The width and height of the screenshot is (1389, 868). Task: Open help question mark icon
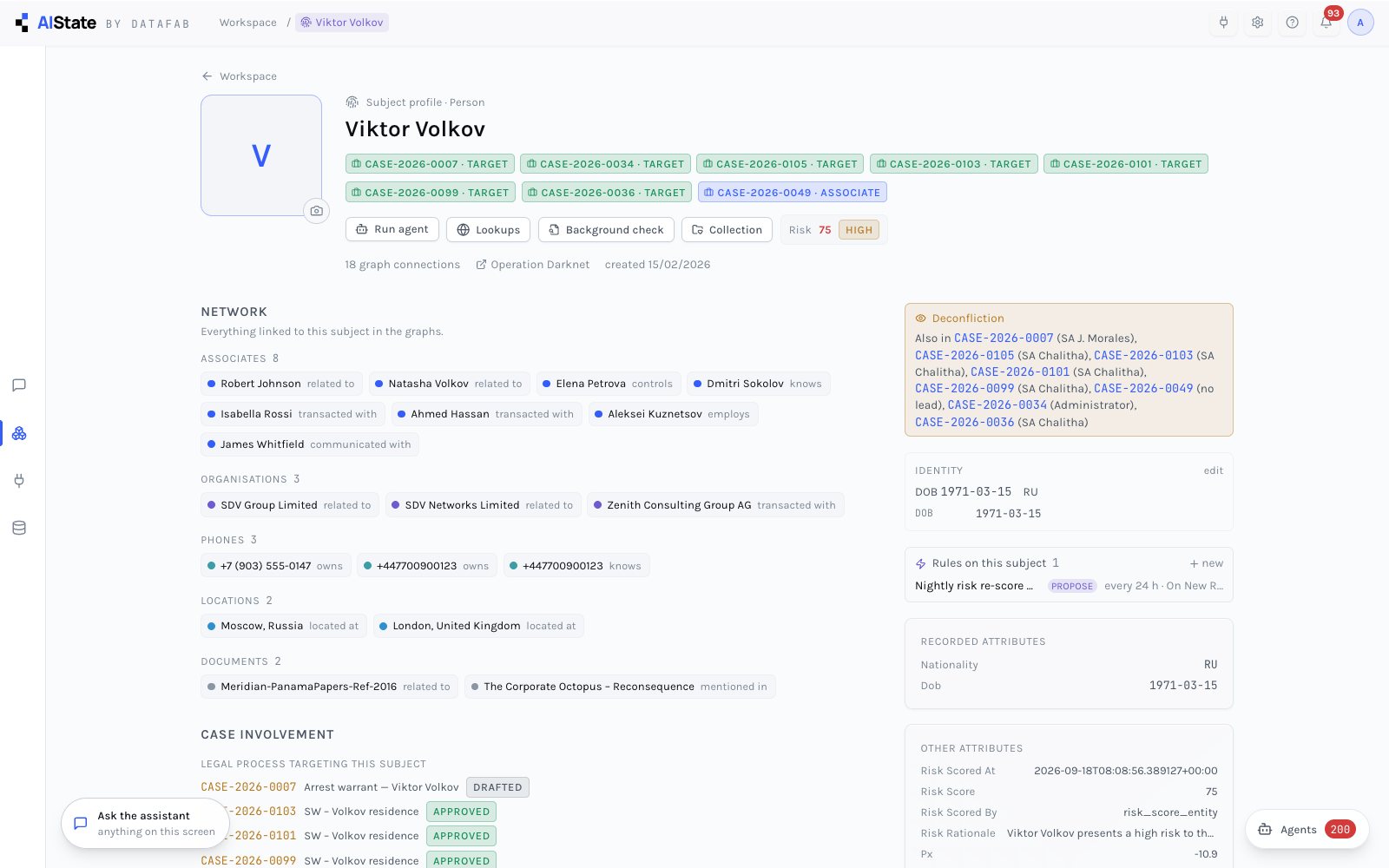[x=1292, y=23]
